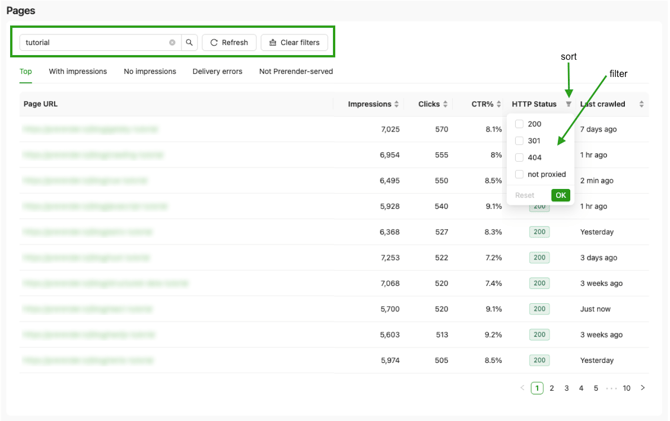Open No impressions tab

(x=150, y=71)
